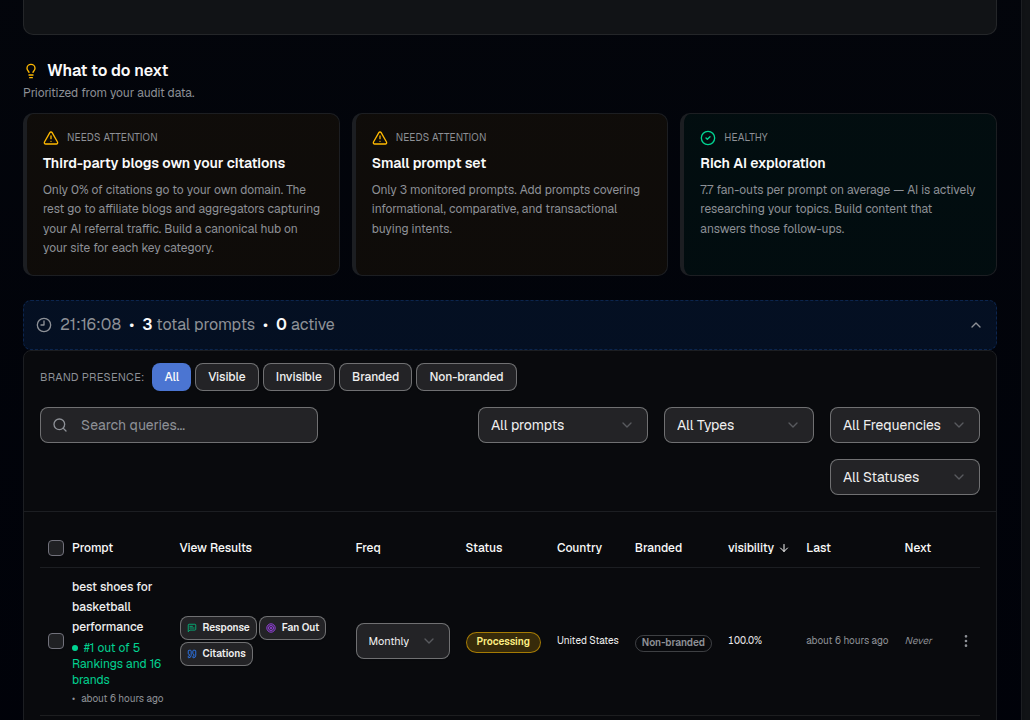Click the #1 out of 5 Rankings text

coord(117,664)
